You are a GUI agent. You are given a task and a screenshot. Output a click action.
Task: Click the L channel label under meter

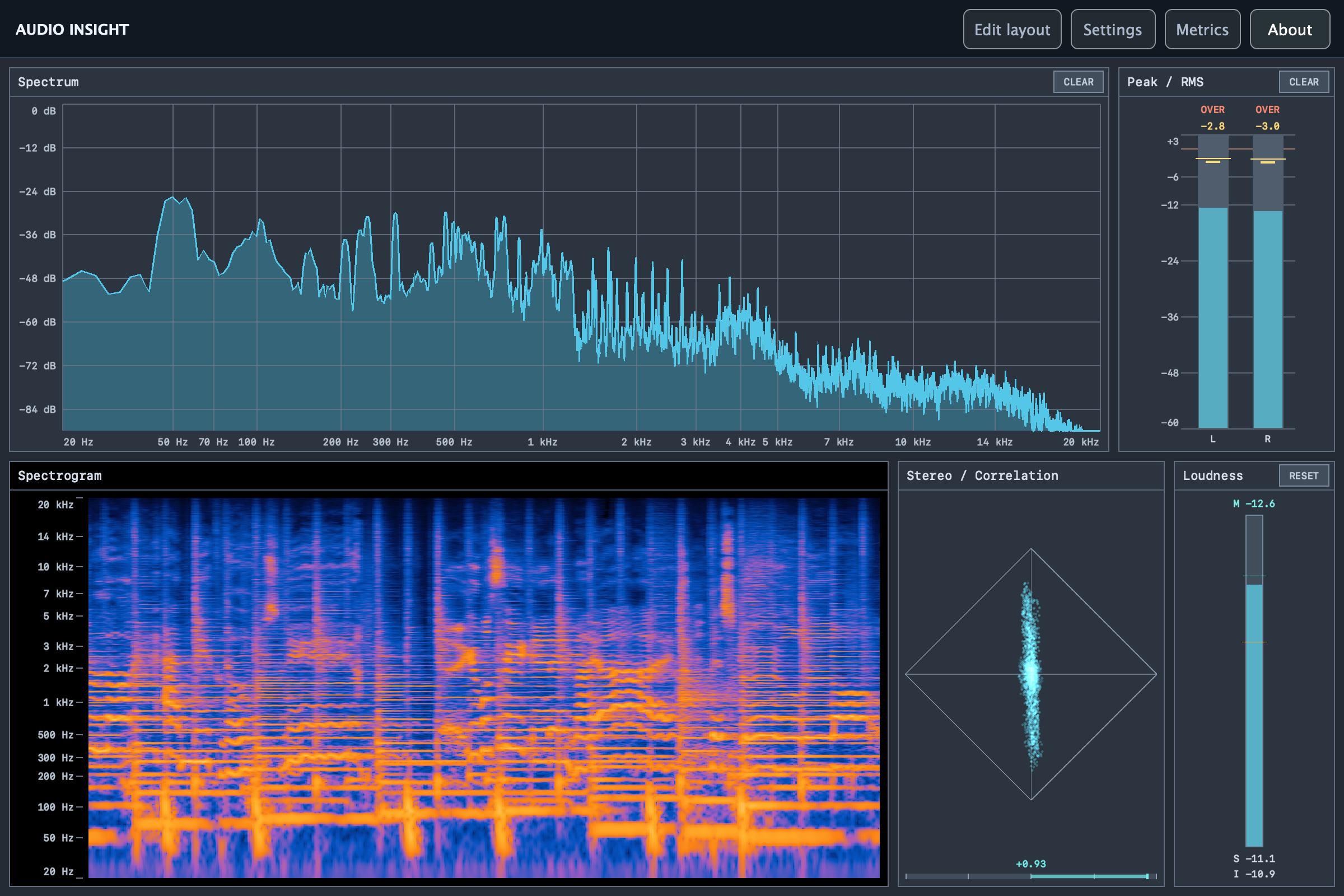[1212, 439]
